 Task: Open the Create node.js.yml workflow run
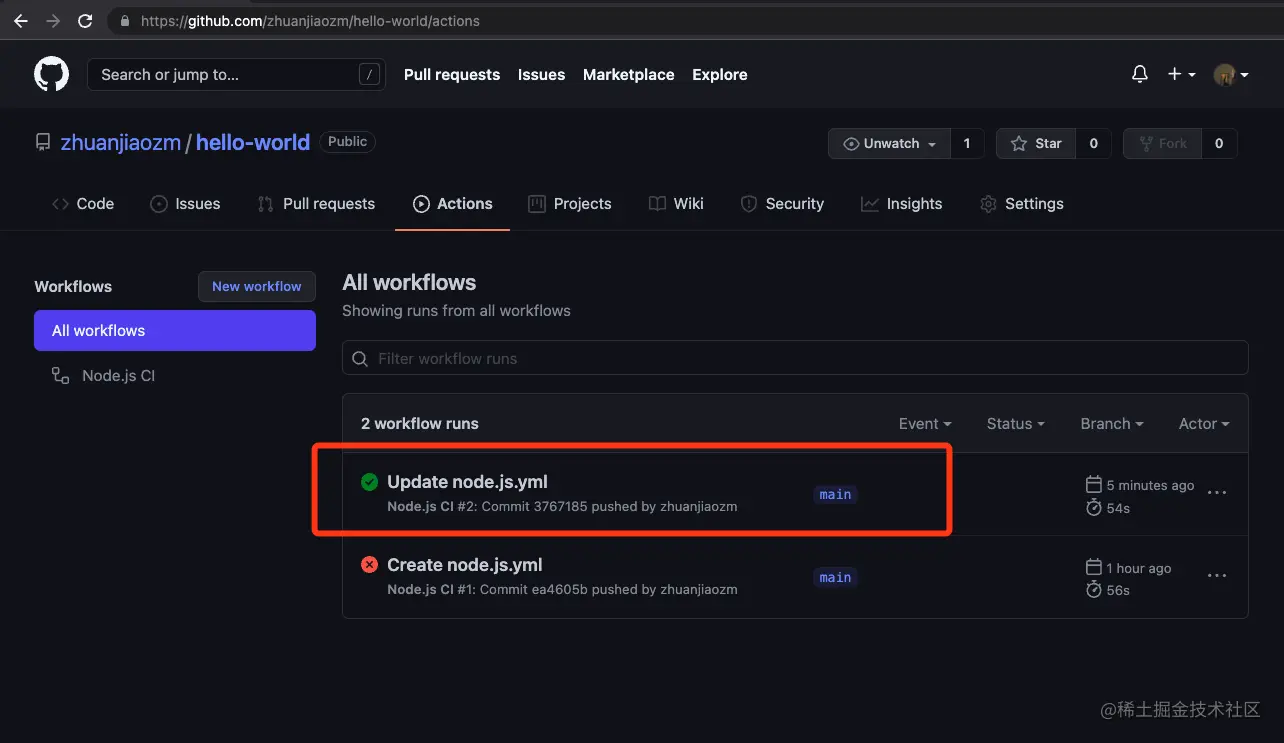465,565
